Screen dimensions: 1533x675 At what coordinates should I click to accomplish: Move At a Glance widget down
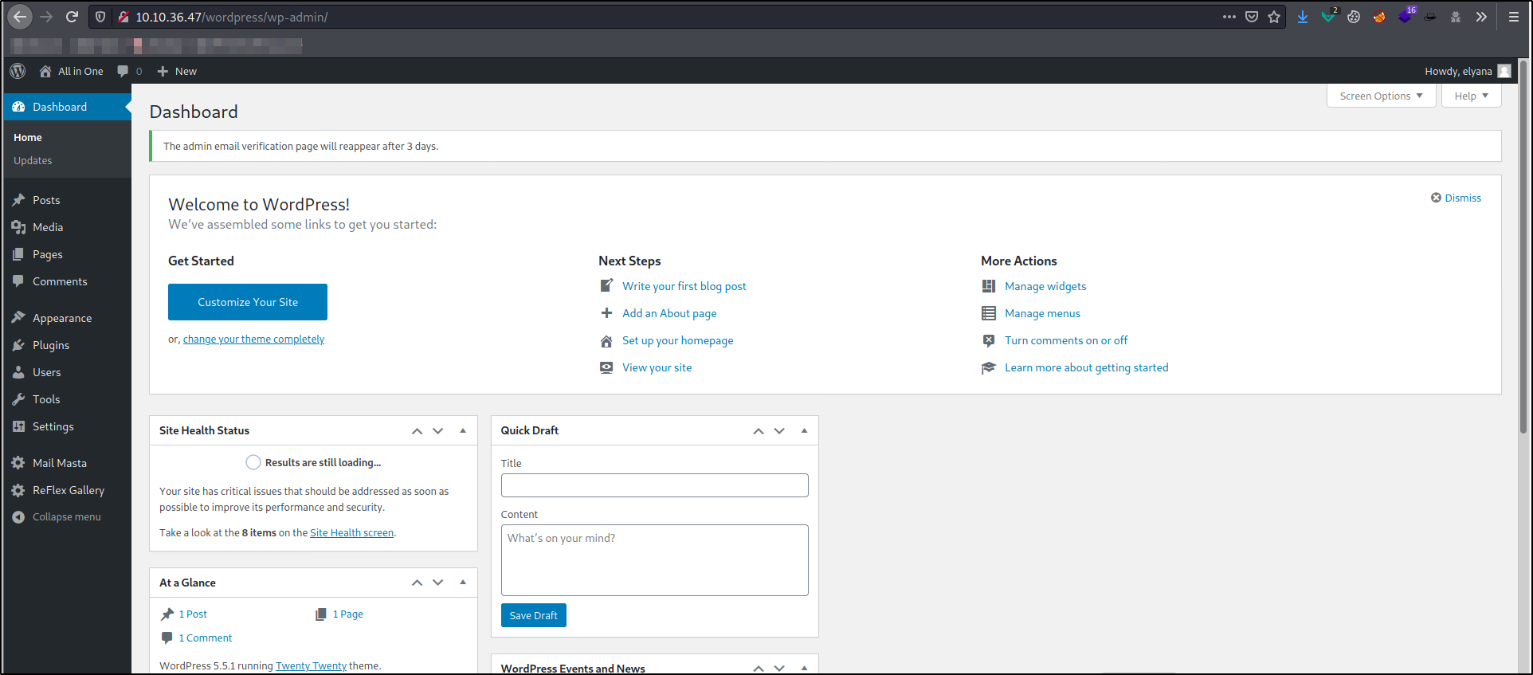438,582
